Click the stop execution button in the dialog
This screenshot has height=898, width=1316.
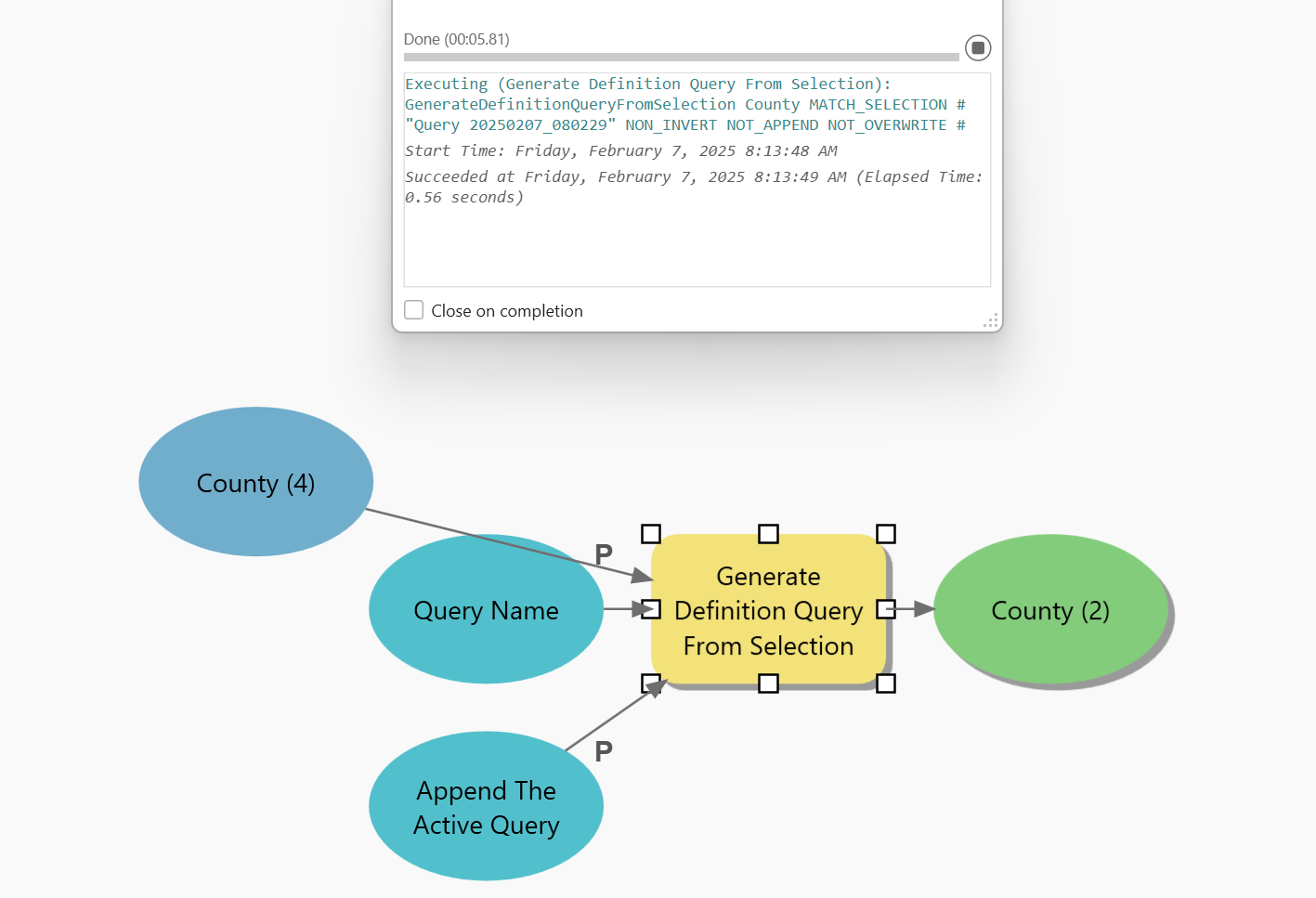tap(977, 47)
